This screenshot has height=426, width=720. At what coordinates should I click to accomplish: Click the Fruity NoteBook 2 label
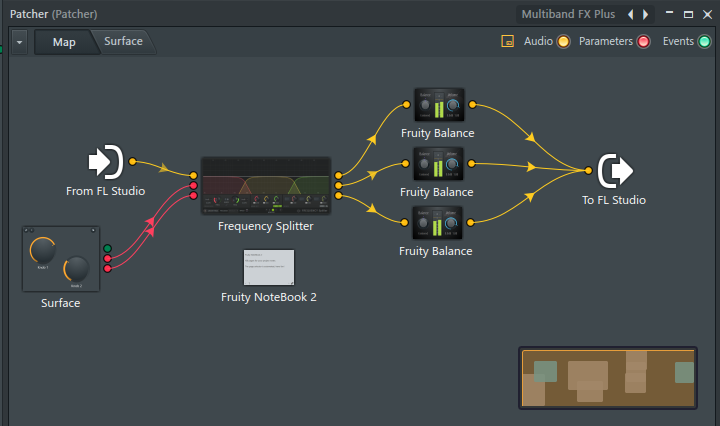pos(269,297)
